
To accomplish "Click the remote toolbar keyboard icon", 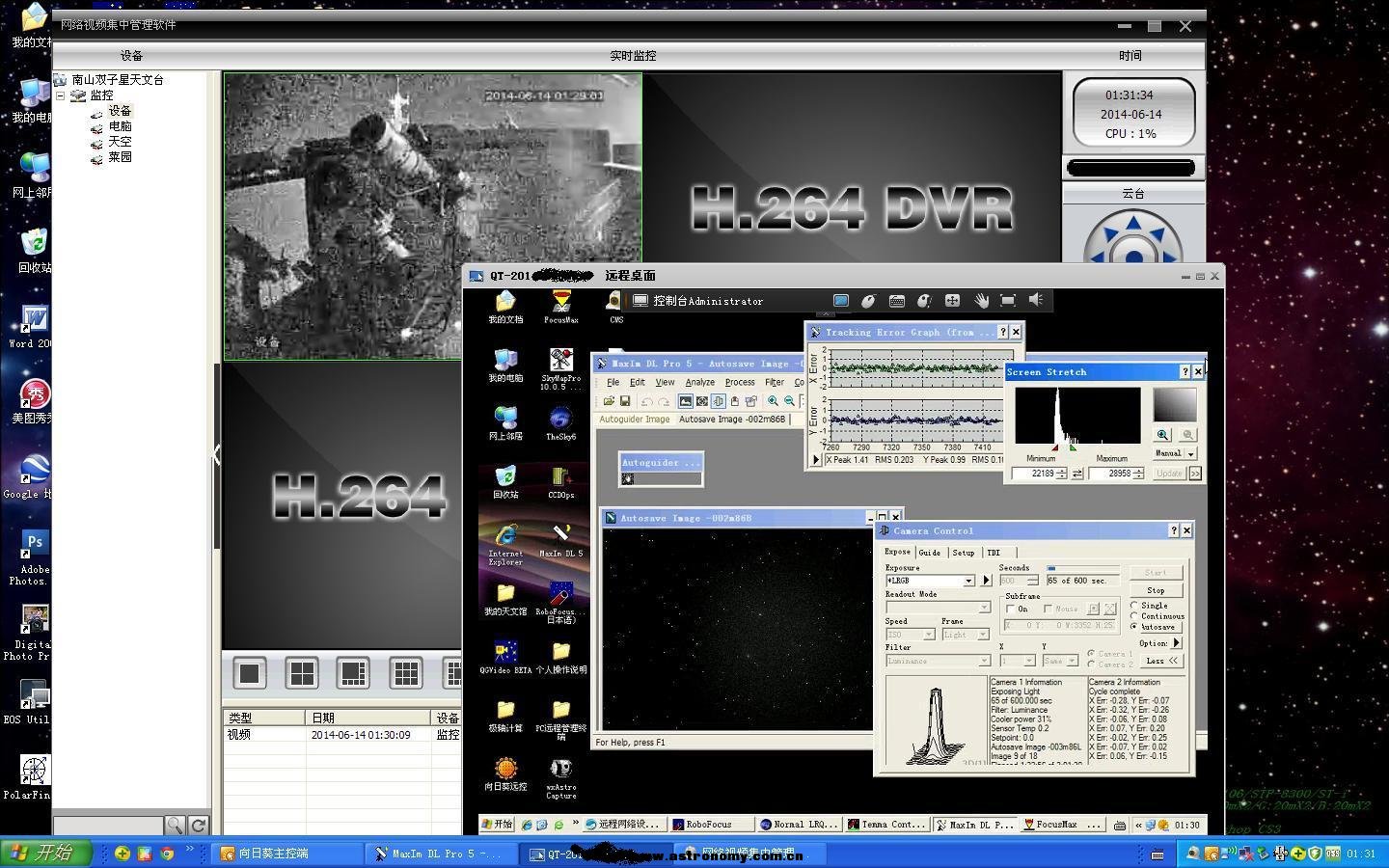I will (896, 301).
